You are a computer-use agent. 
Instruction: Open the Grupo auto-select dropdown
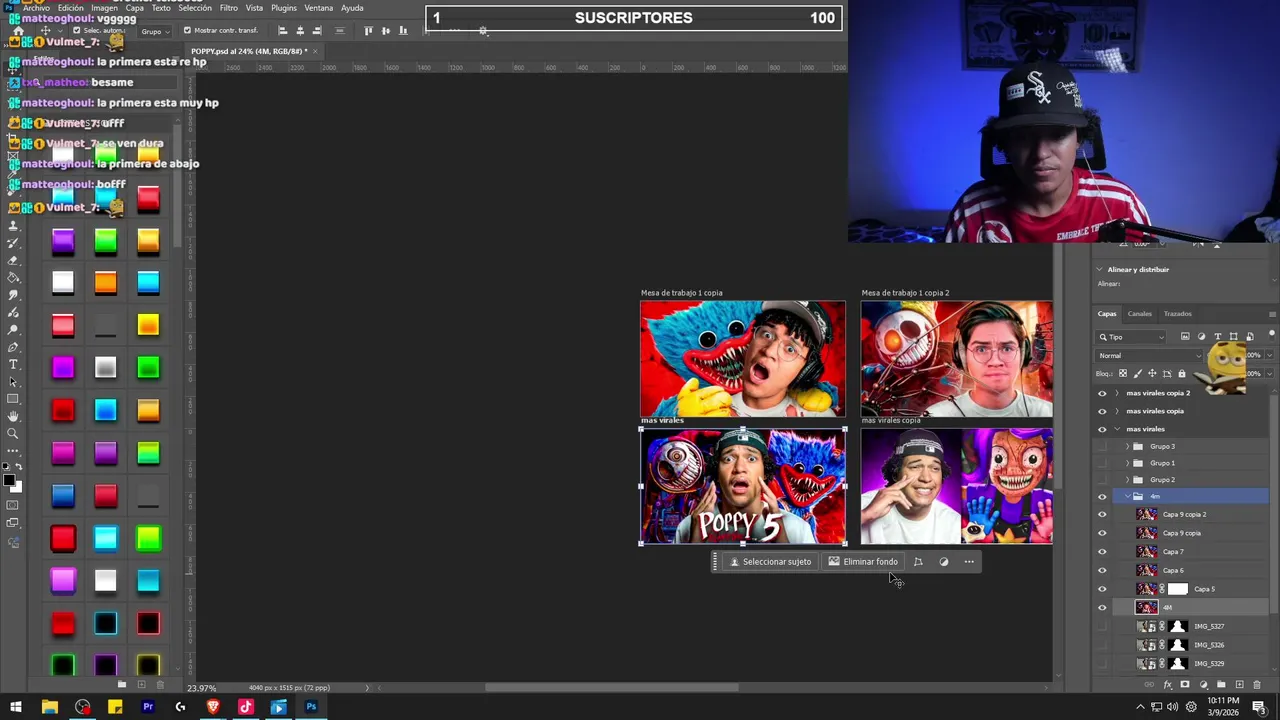[154, 31]
